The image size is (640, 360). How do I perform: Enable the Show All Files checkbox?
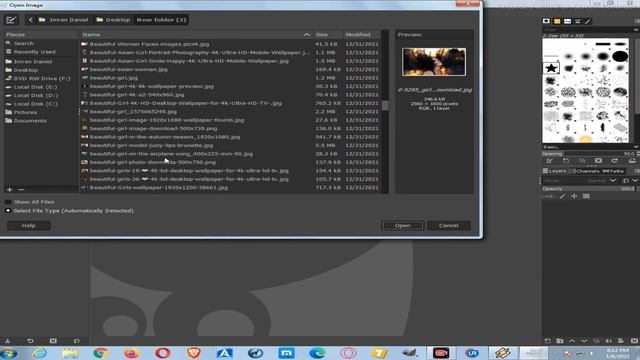(x=8, y=202)
